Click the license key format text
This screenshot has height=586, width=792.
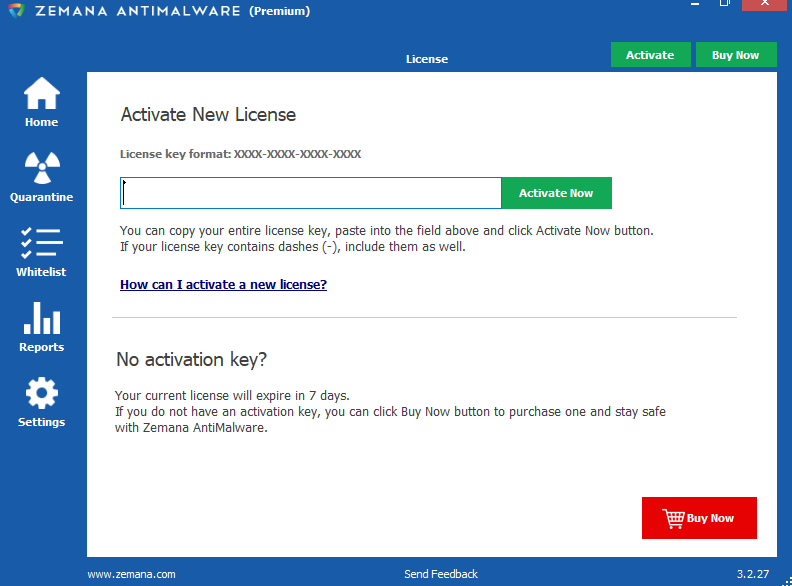point(240,154)
